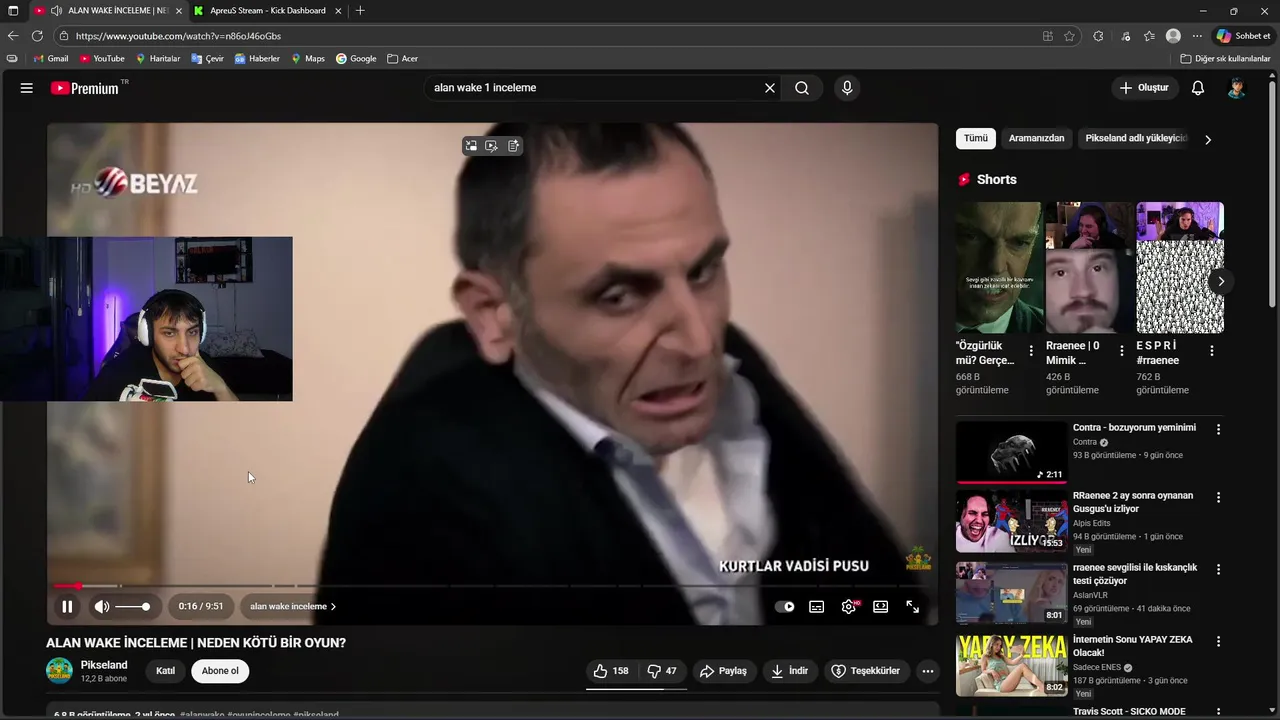Open 'İnternetin Sonu YAPAY ZEKA Olacak!' video
This screenshot has height=720, width=1280.
click(x=1132, y=646)
